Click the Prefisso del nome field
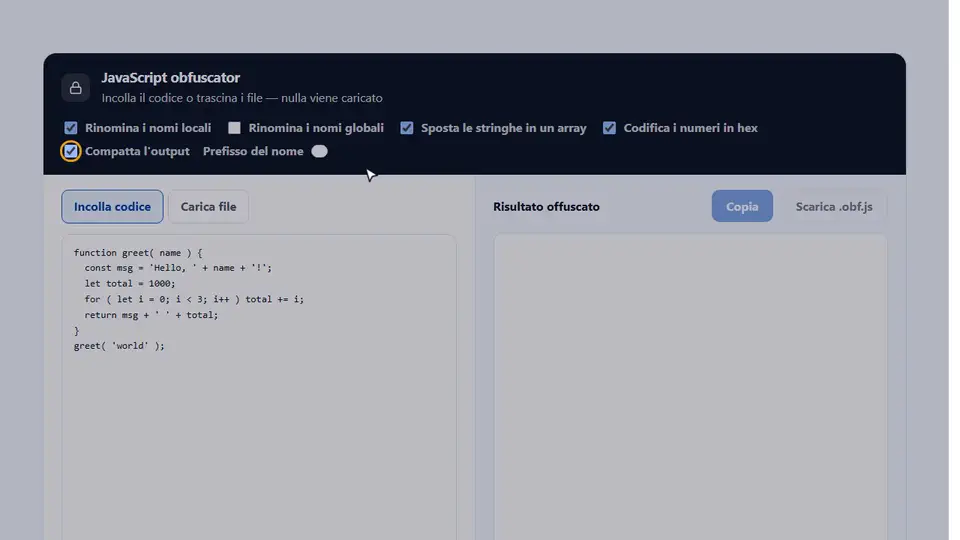The width and height of the screenshot is (960, 540). [x=320, y=151]
